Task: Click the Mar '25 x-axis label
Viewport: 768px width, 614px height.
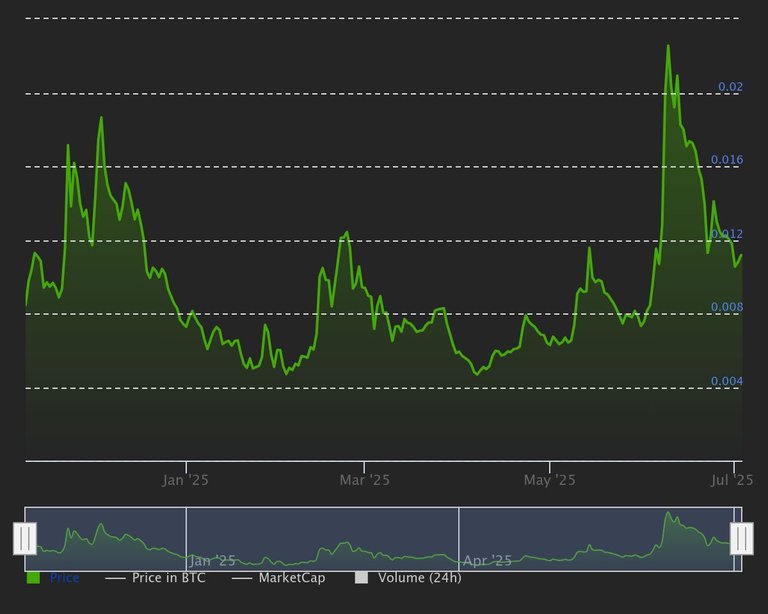Action: pyautogui.click(x=364, y=480)
